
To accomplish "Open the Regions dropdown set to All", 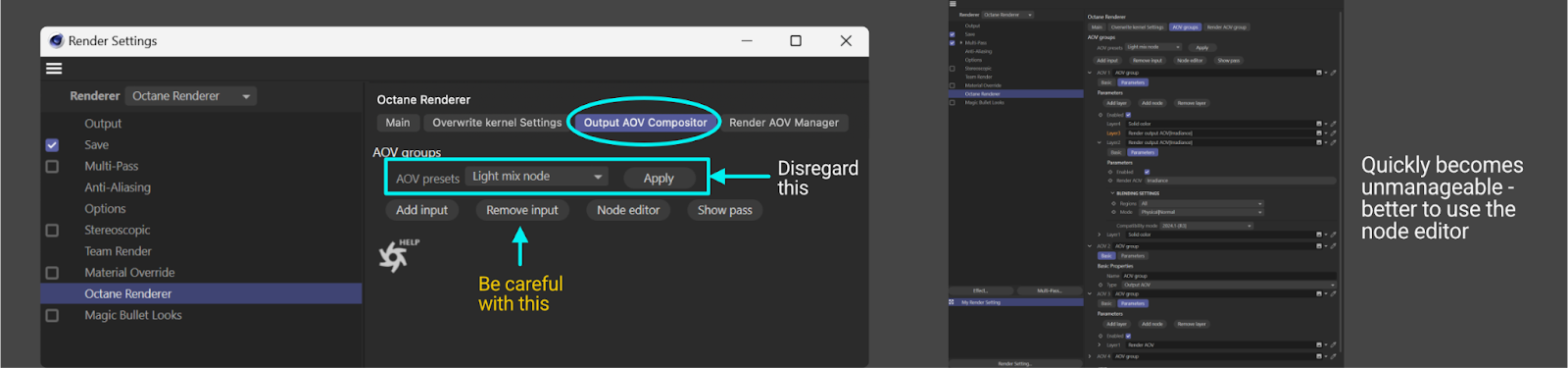I will pos(1200,203).
